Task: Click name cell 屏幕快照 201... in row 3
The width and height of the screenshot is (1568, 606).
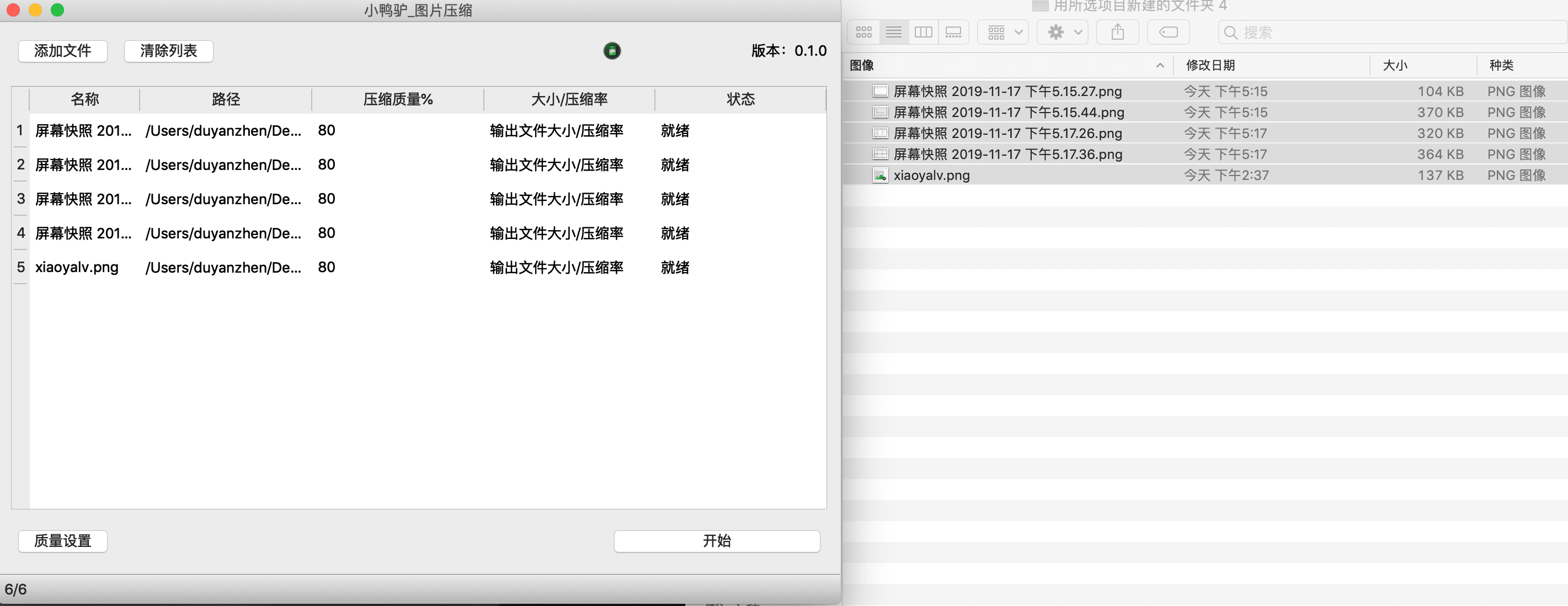Action: (84, 199)
